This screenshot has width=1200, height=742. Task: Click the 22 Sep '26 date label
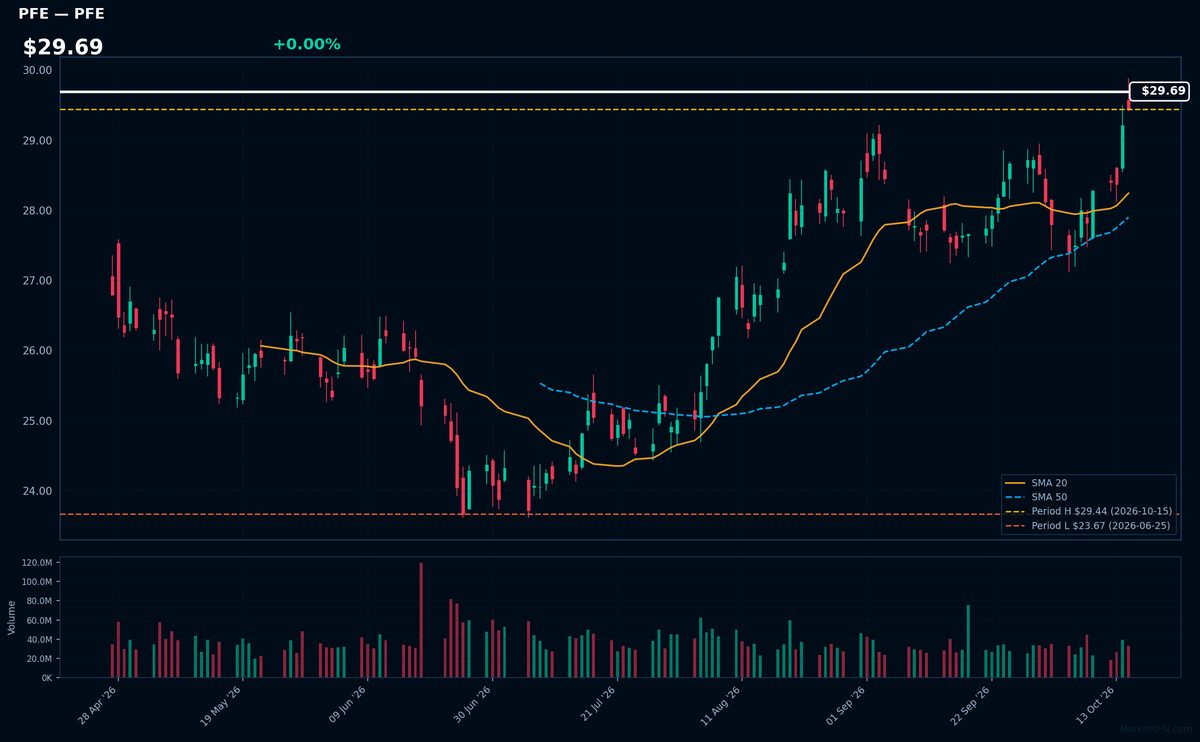[x=972, y=705]
